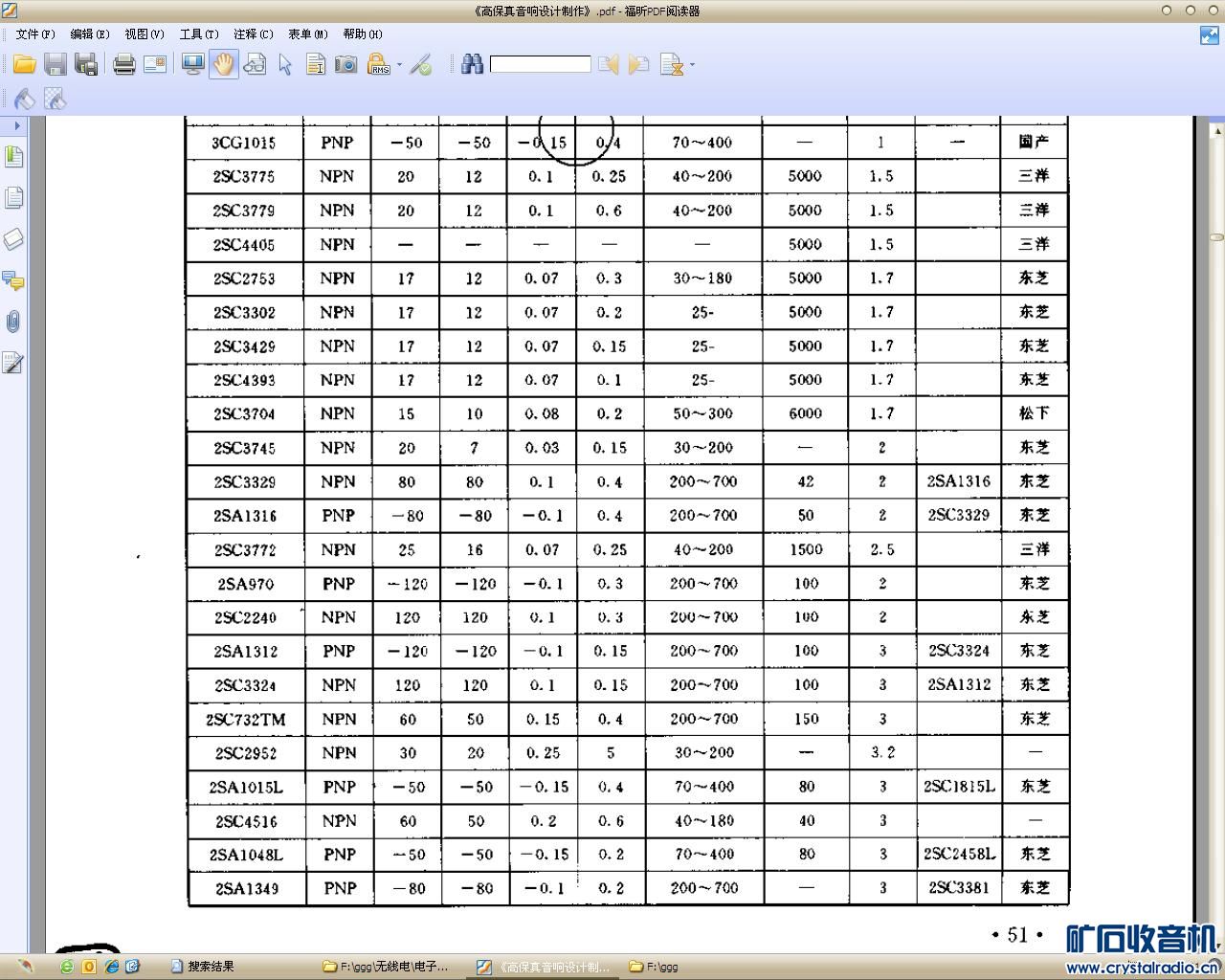Open the Attachments paperclip panel

(13, 322)
